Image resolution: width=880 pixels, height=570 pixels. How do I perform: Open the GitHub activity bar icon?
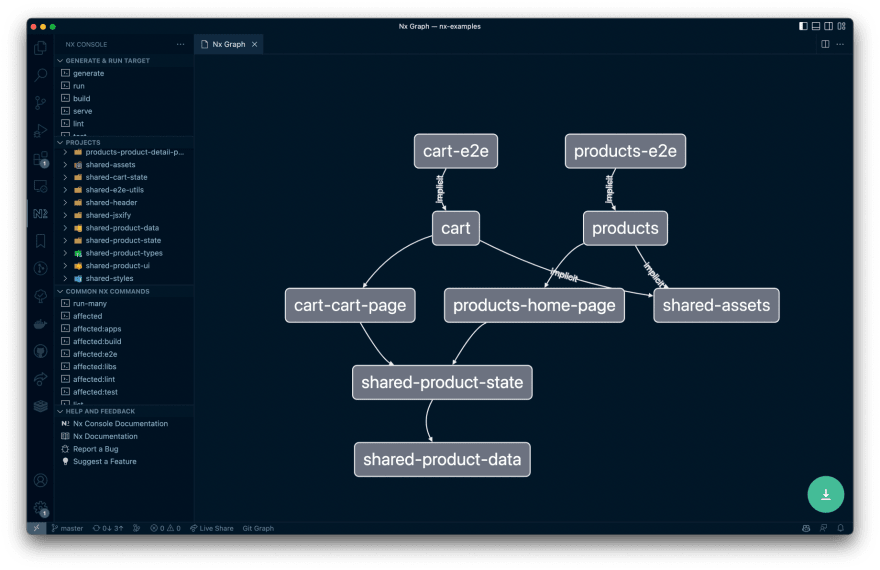[40, 351]
